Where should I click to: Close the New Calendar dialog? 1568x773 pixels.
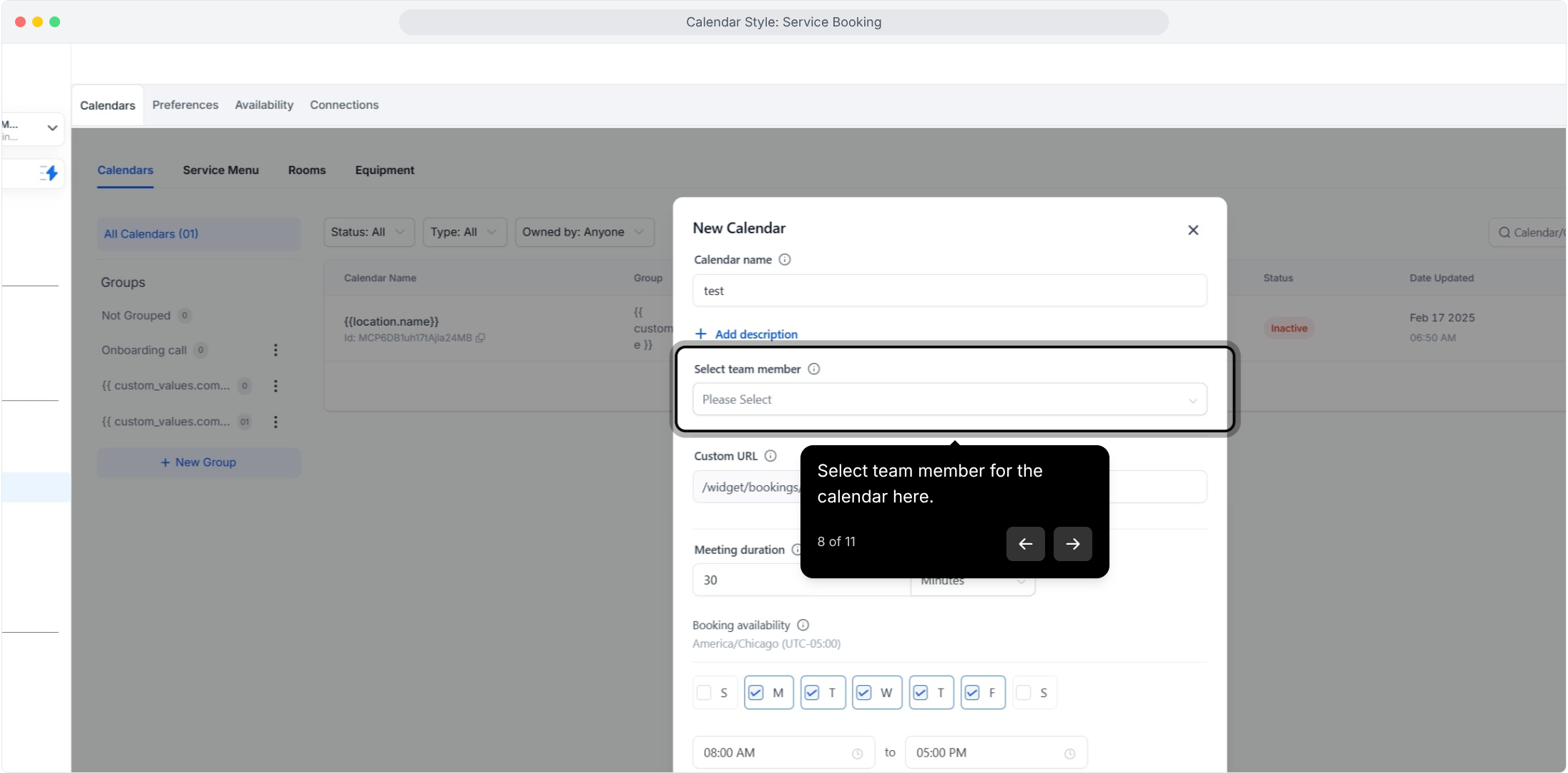[1192, 230]
